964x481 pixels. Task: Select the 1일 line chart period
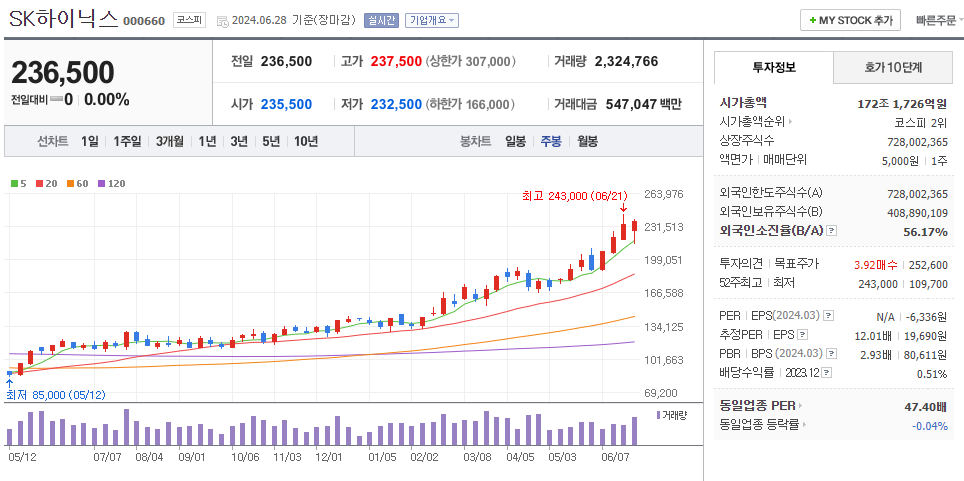[89, 141]
